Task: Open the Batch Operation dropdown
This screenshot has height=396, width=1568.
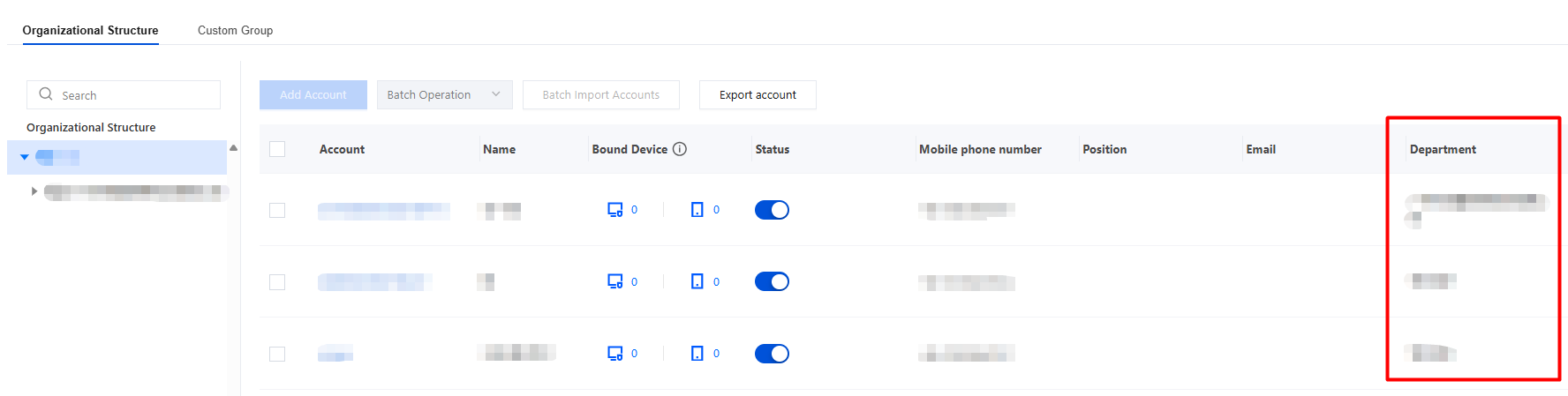Action: pyautogui.click(x=445, y=94)
